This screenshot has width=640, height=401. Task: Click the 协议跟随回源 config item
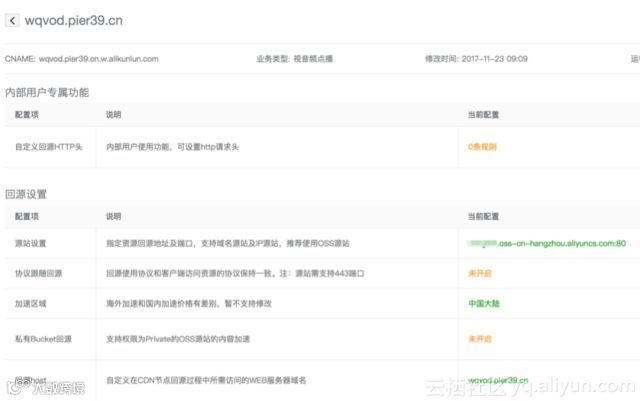tap(38, 273)
